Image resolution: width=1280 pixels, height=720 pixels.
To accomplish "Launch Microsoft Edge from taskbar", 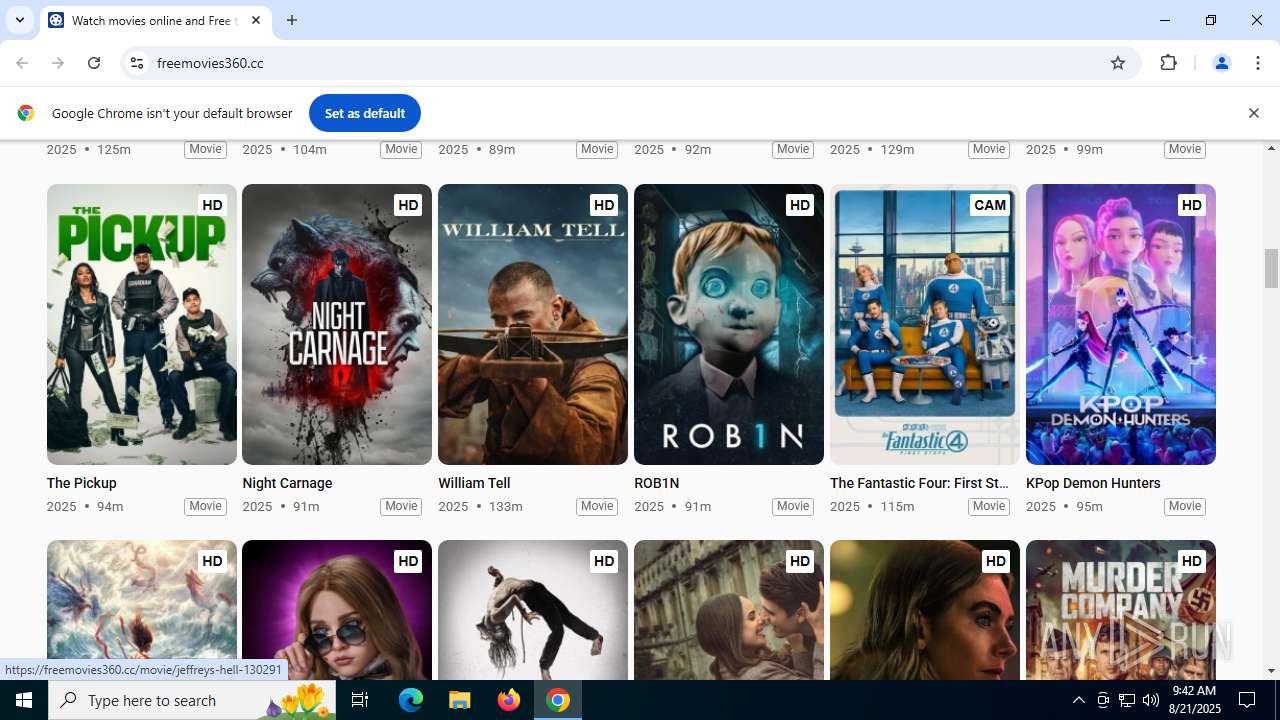I will 411,700.
